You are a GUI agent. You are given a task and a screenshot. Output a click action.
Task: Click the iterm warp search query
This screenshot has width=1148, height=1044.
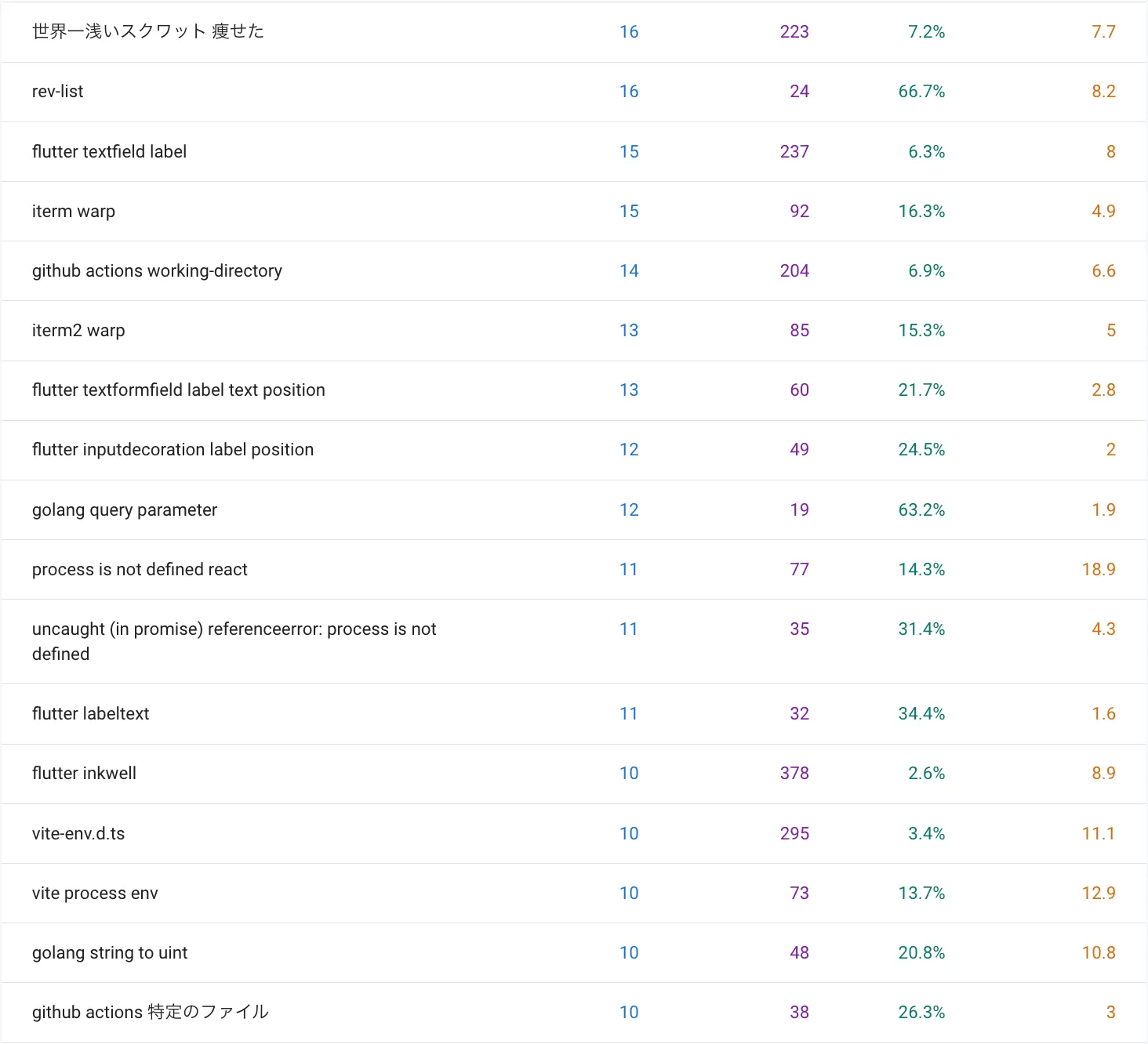[73, 211]
